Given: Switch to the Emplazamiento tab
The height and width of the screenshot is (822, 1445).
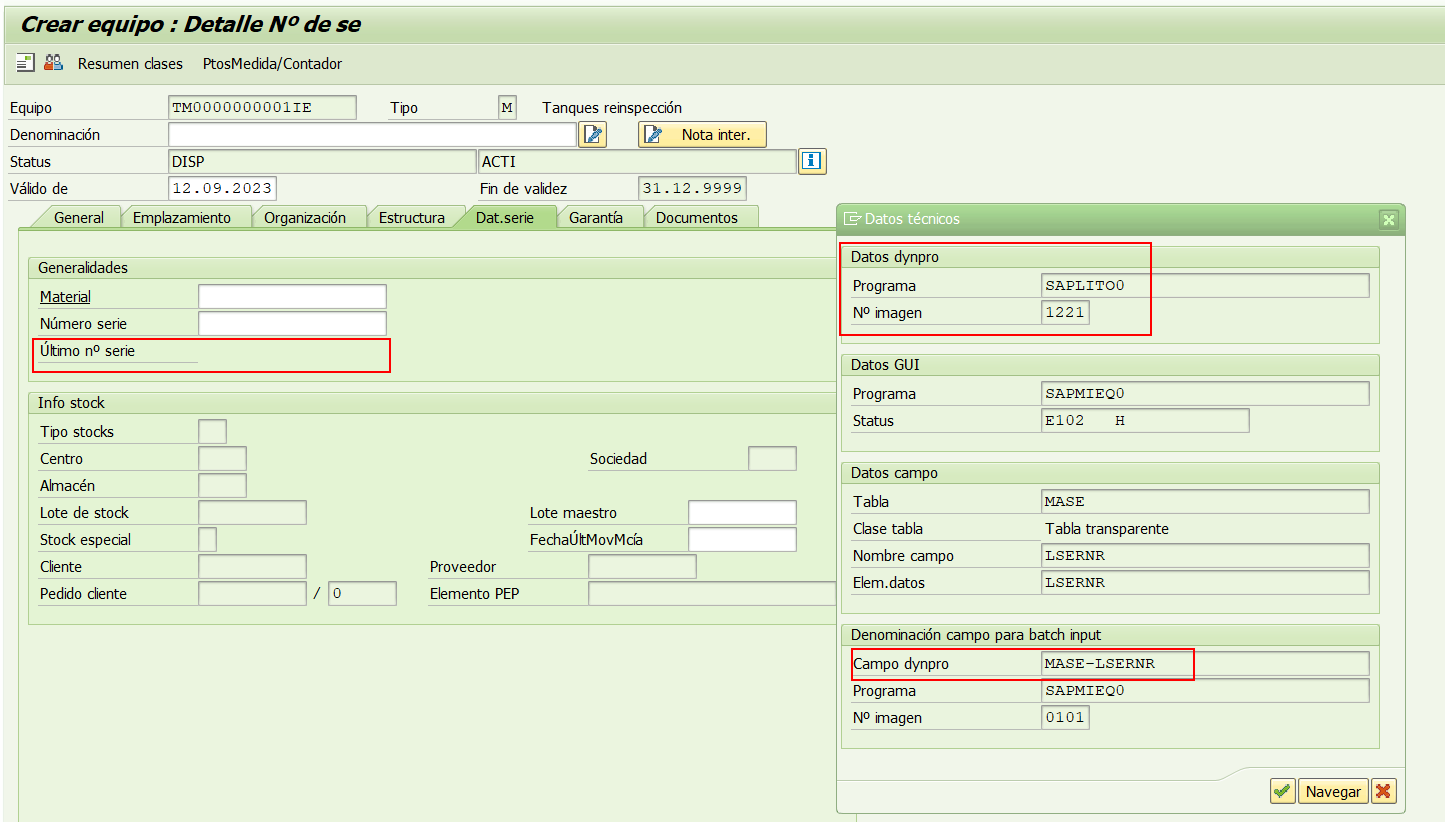Looking at the screenshot, I should pyautogui.click(x=181, y=218).
